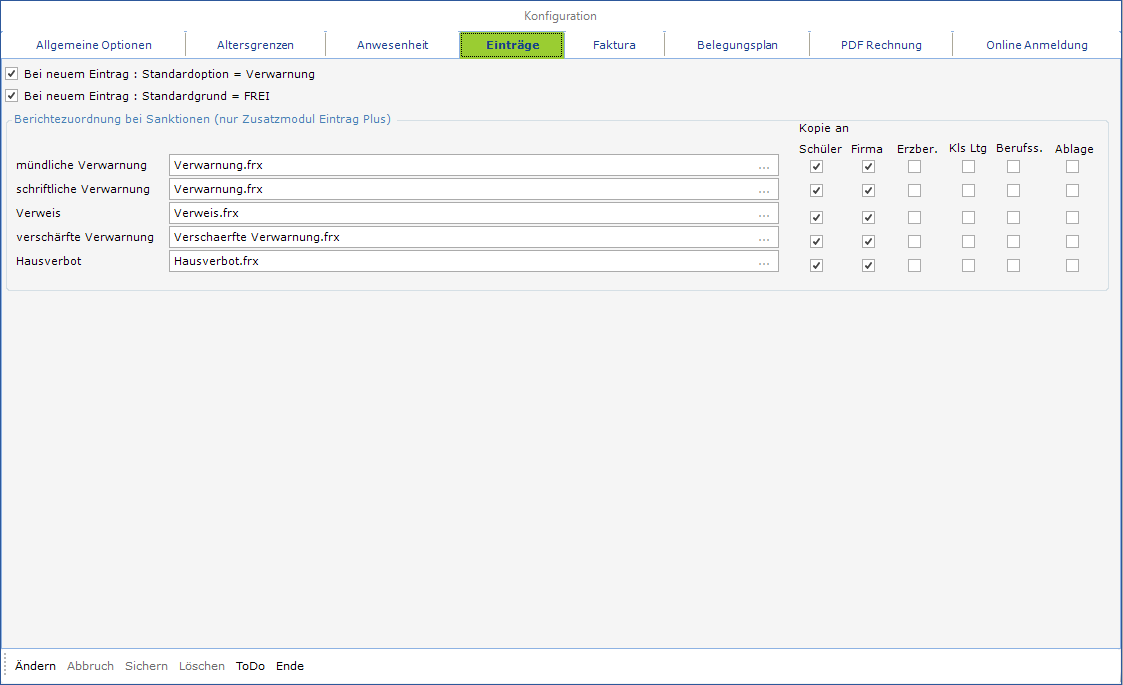Open file browser for mündliche Verwarnung report
Viewport: 1123px width, 685px height.
(764, 166)
